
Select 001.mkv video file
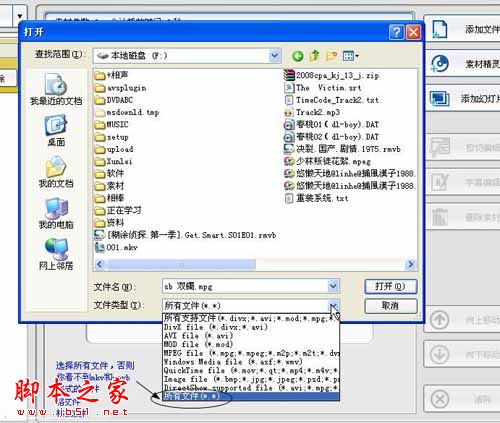click(116, 247)
